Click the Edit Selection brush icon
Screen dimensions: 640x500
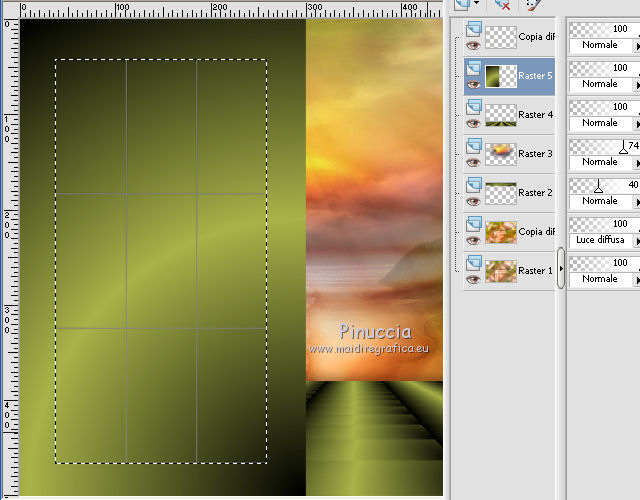[534, 5]
